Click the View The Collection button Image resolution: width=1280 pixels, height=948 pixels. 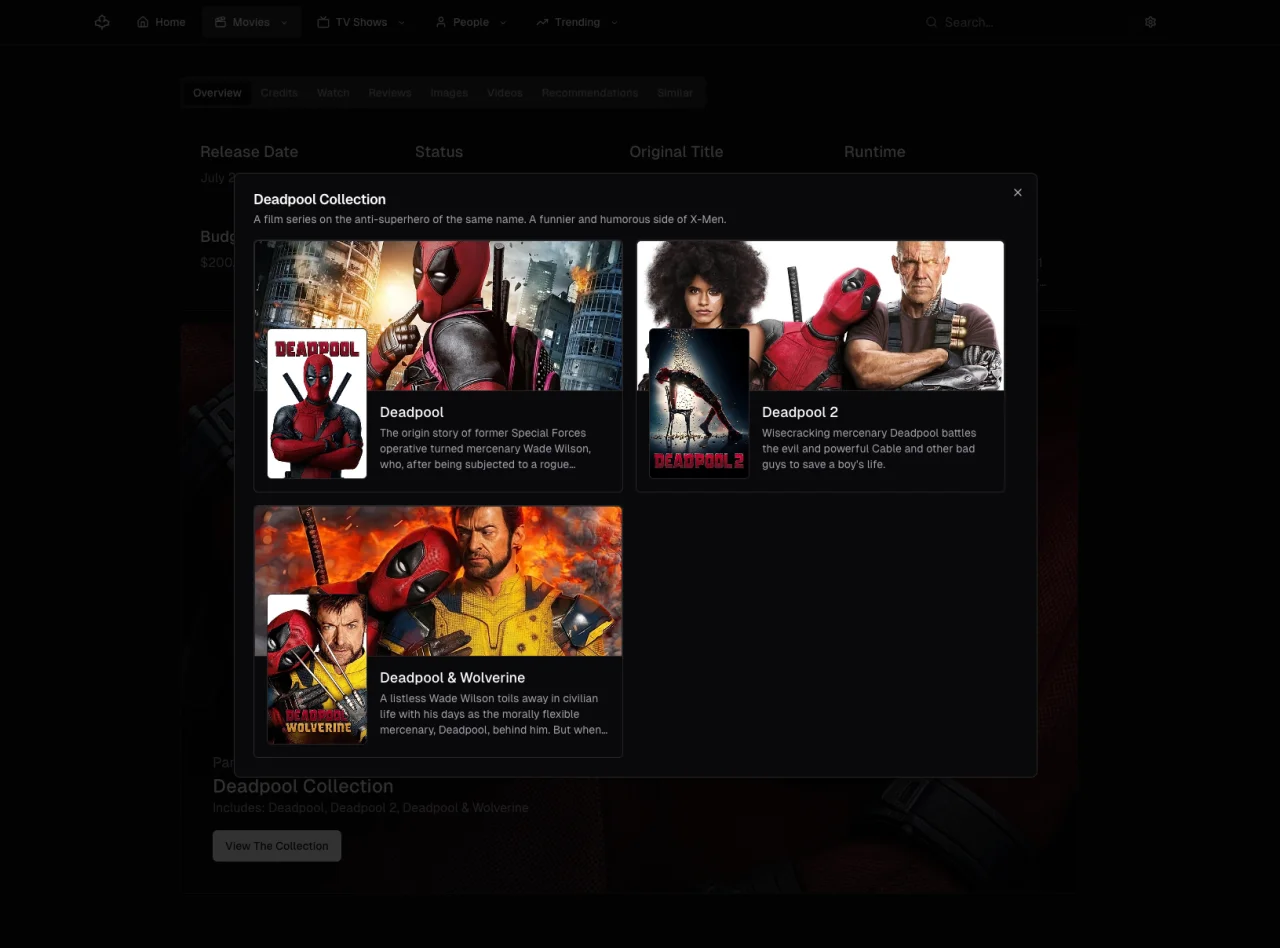click(277, 846)
